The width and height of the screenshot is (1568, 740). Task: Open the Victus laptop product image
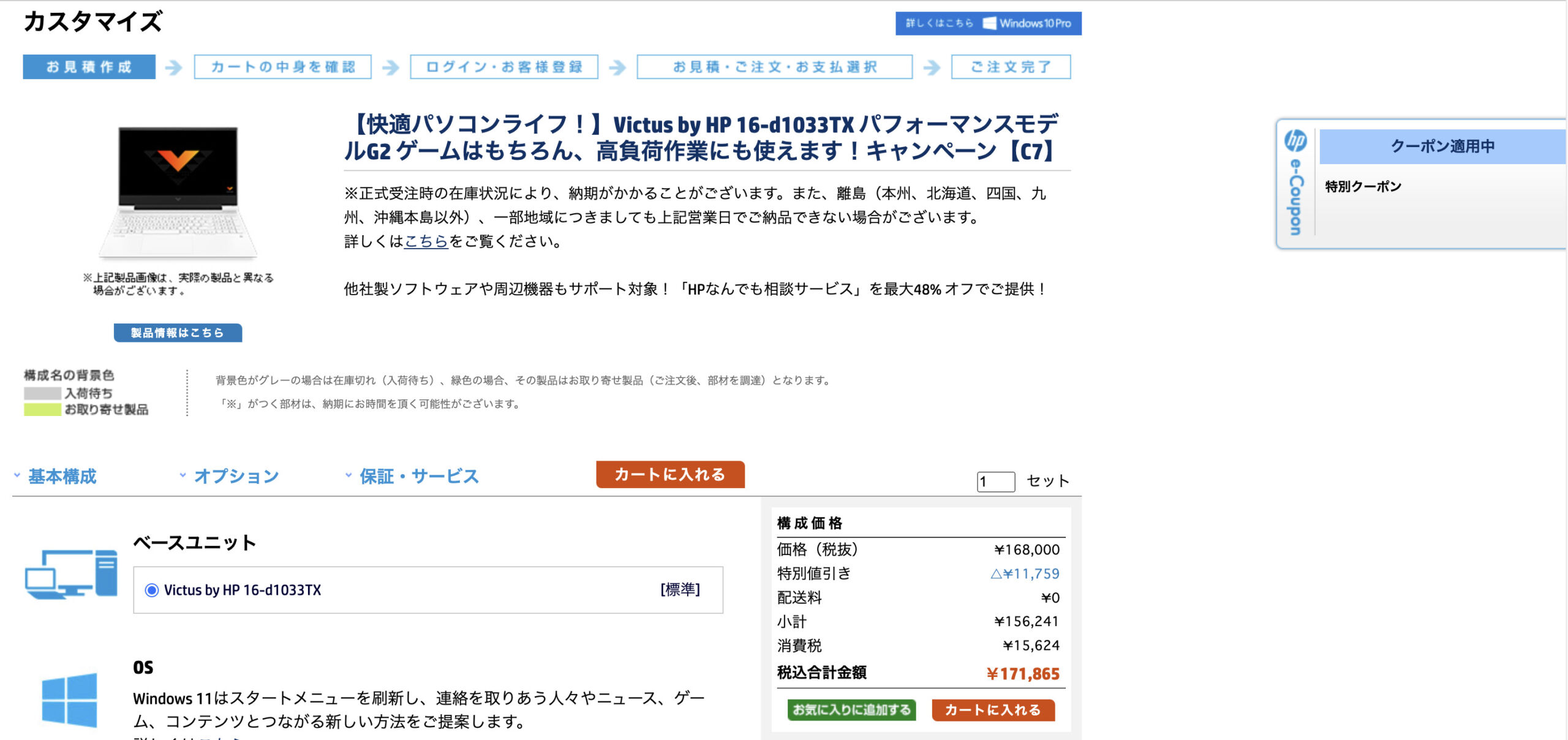(178, 193)
